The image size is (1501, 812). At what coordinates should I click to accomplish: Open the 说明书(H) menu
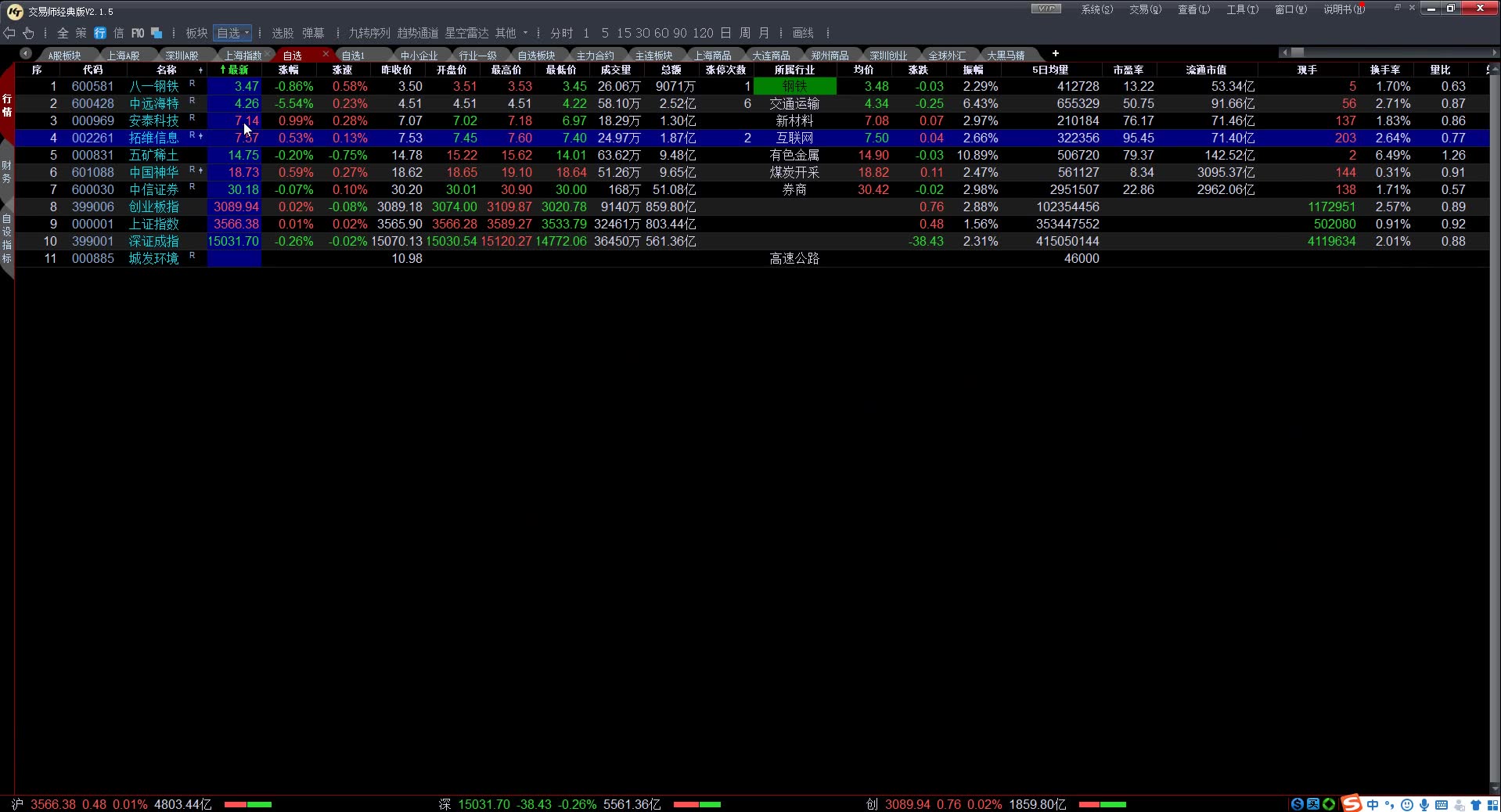1344,9
